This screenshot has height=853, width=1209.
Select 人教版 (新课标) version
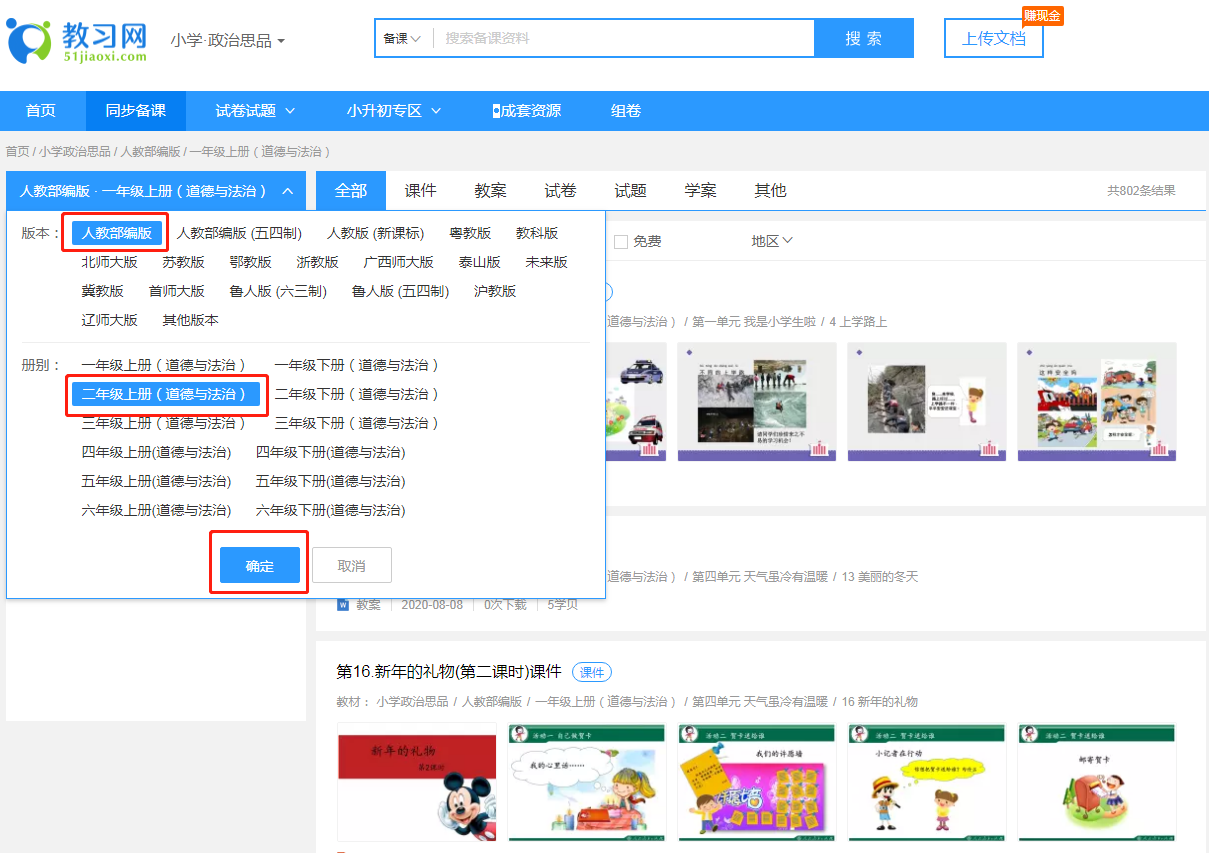376,233
